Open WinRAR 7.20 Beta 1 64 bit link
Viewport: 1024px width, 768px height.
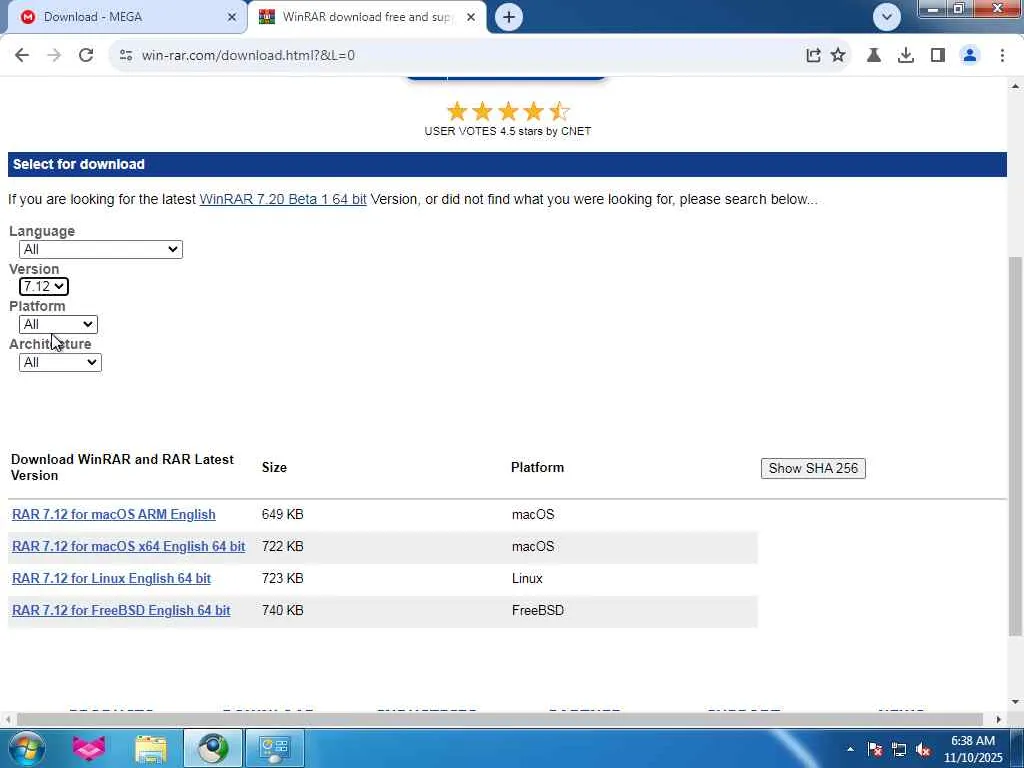[283, 199]
